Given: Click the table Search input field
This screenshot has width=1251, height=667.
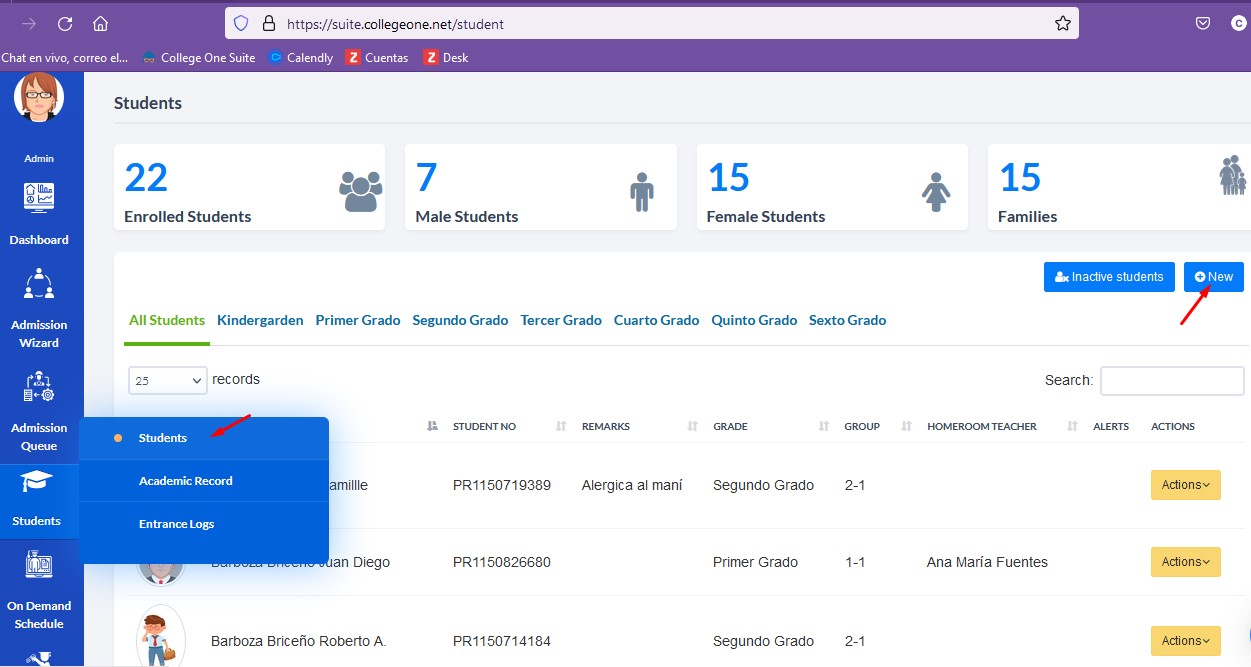Looking at the screenshot, I should coord(1172,381).
